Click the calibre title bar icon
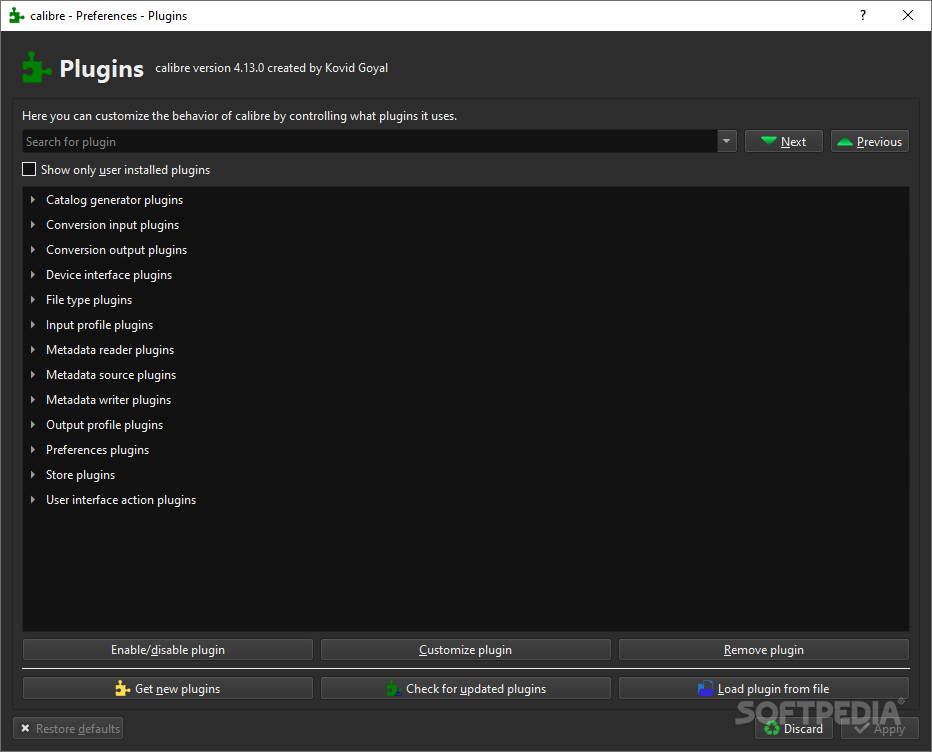 [17, 15]
